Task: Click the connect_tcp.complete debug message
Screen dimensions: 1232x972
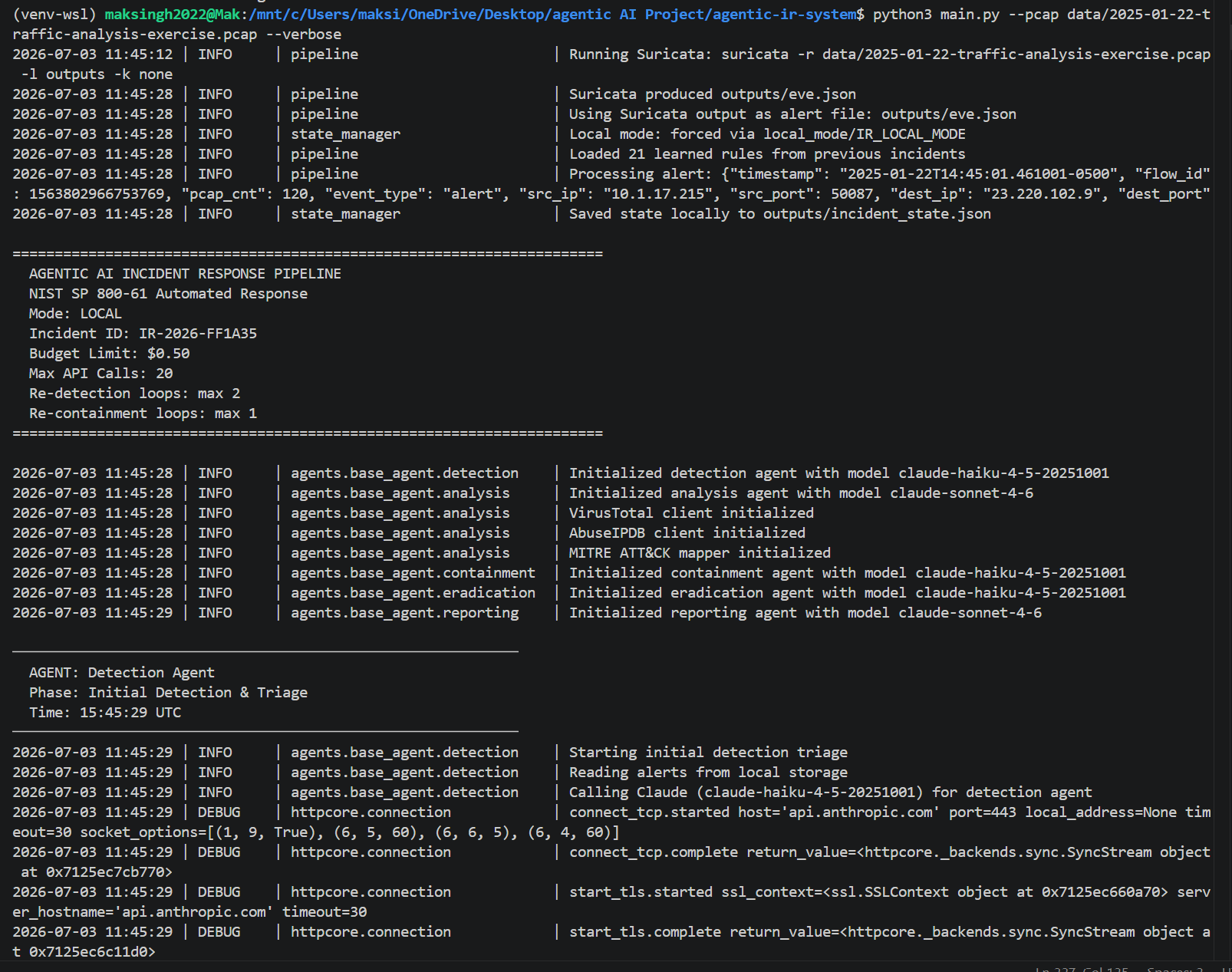Action: coord(890,852)
